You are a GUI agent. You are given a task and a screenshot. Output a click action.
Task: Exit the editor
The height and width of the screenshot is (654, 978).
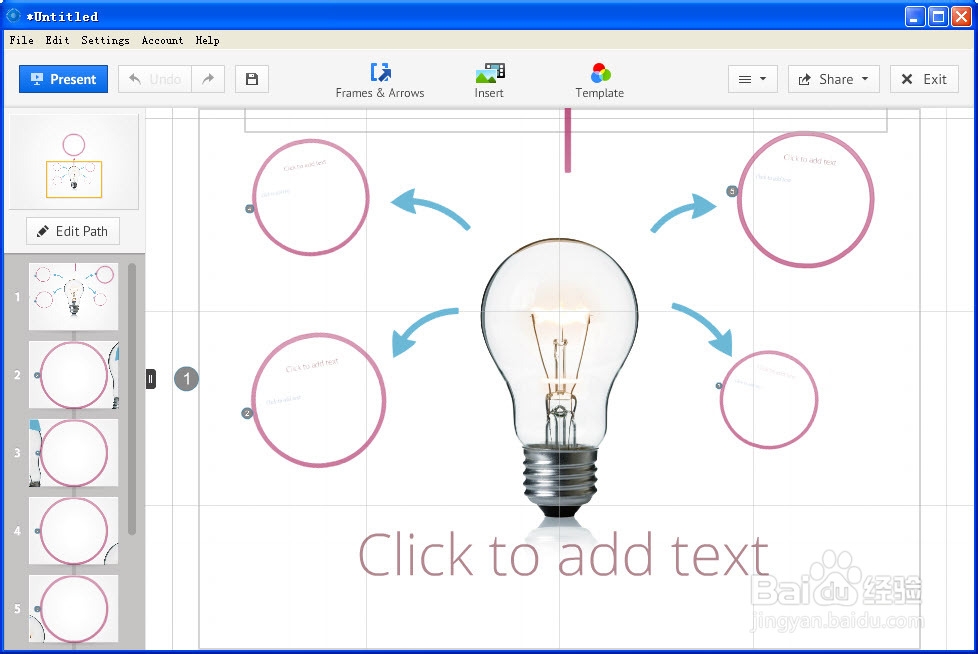coord(924,79)
